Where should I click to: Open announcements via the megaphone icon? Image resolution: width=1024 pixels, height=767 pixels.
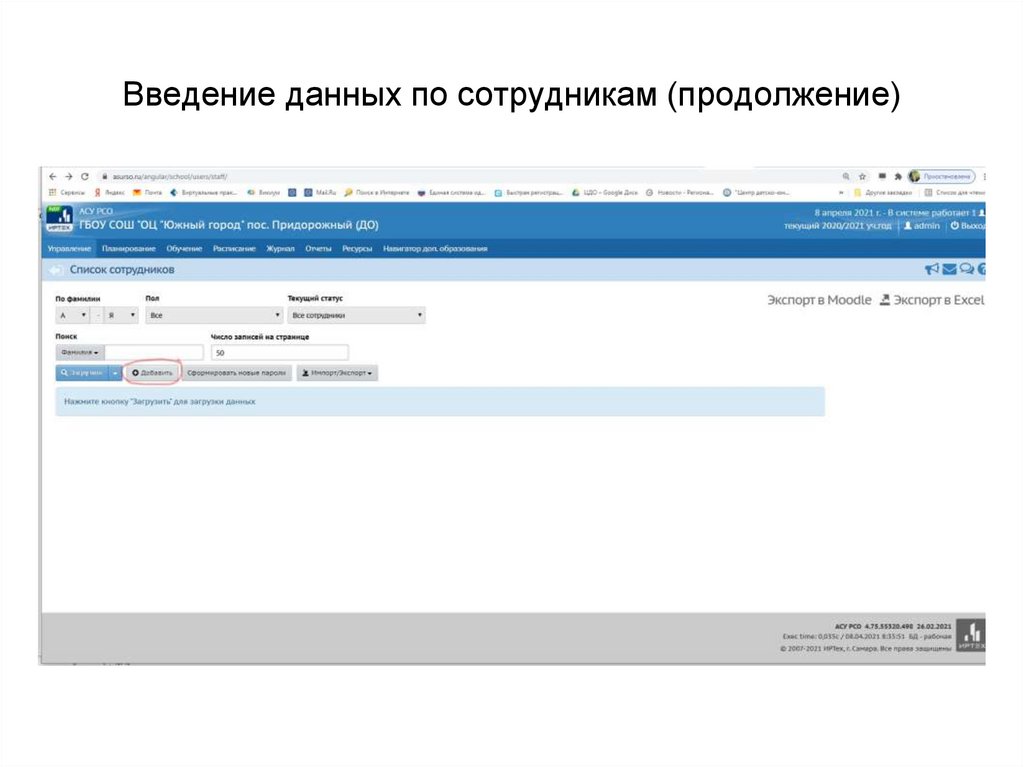click(x=931, y=270)
